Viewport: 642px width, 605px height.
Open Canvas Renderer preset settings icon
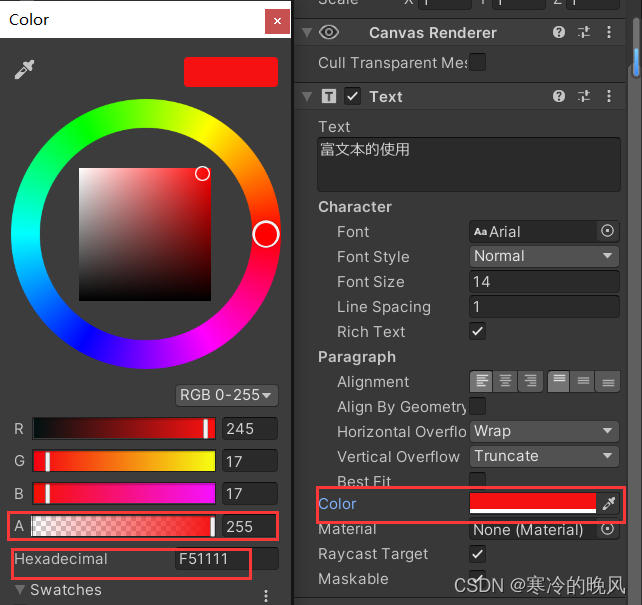pyautogui.click(x=584, y=32)
